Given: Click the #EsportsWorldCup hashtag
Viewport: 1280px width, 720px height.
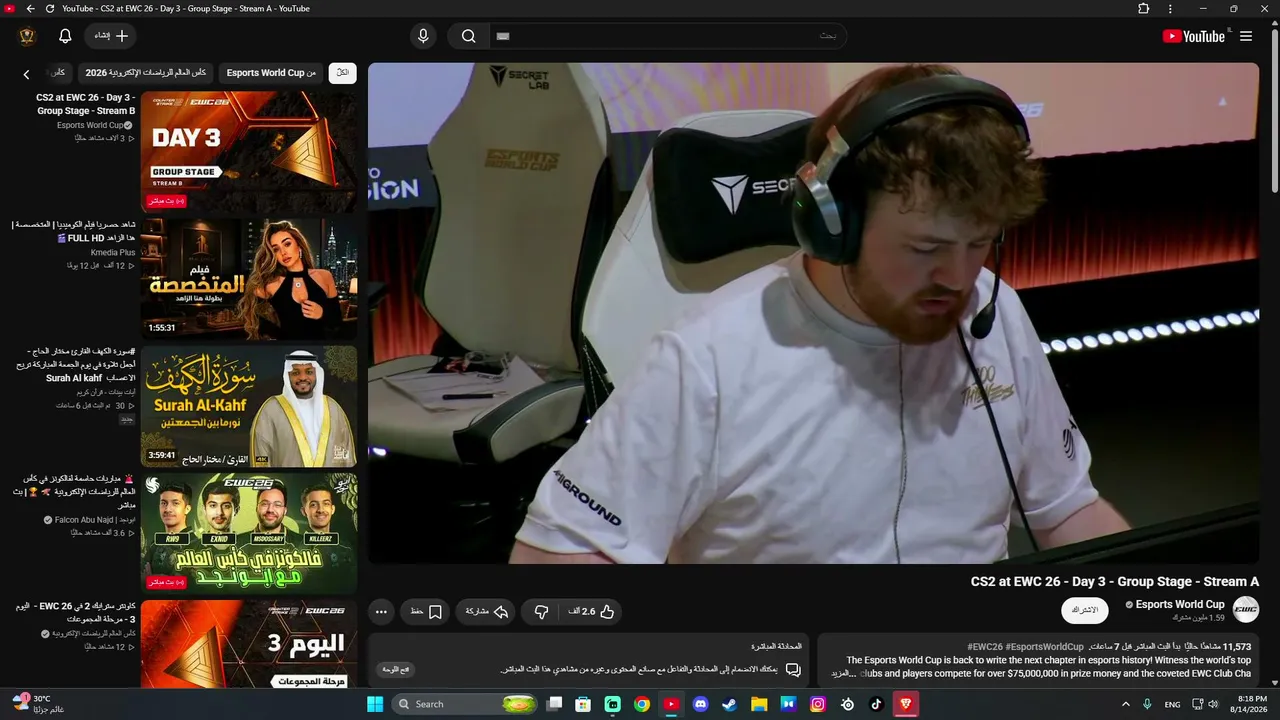Looking at the screenshot, I should point(1044,647).
